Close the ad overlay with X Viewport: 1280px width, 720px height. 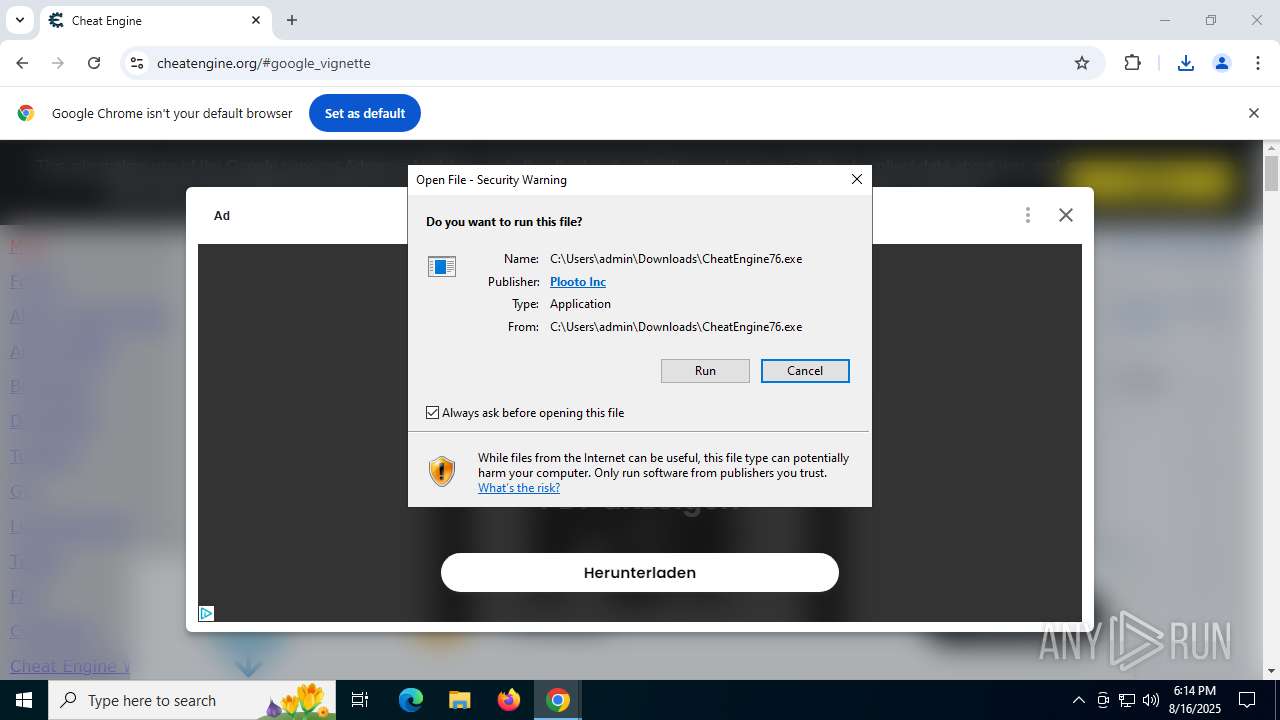1066,215
